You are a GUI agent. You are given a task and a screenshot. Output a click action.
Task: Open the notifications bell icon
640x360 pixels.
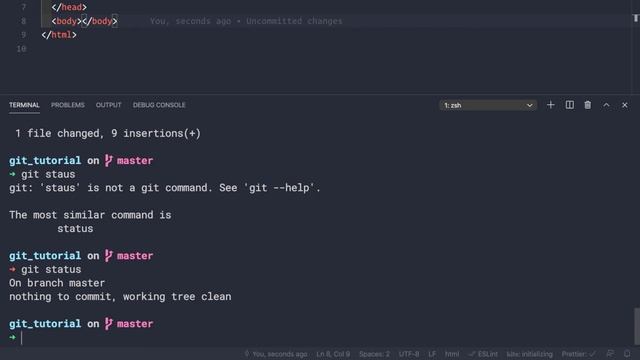627,354
